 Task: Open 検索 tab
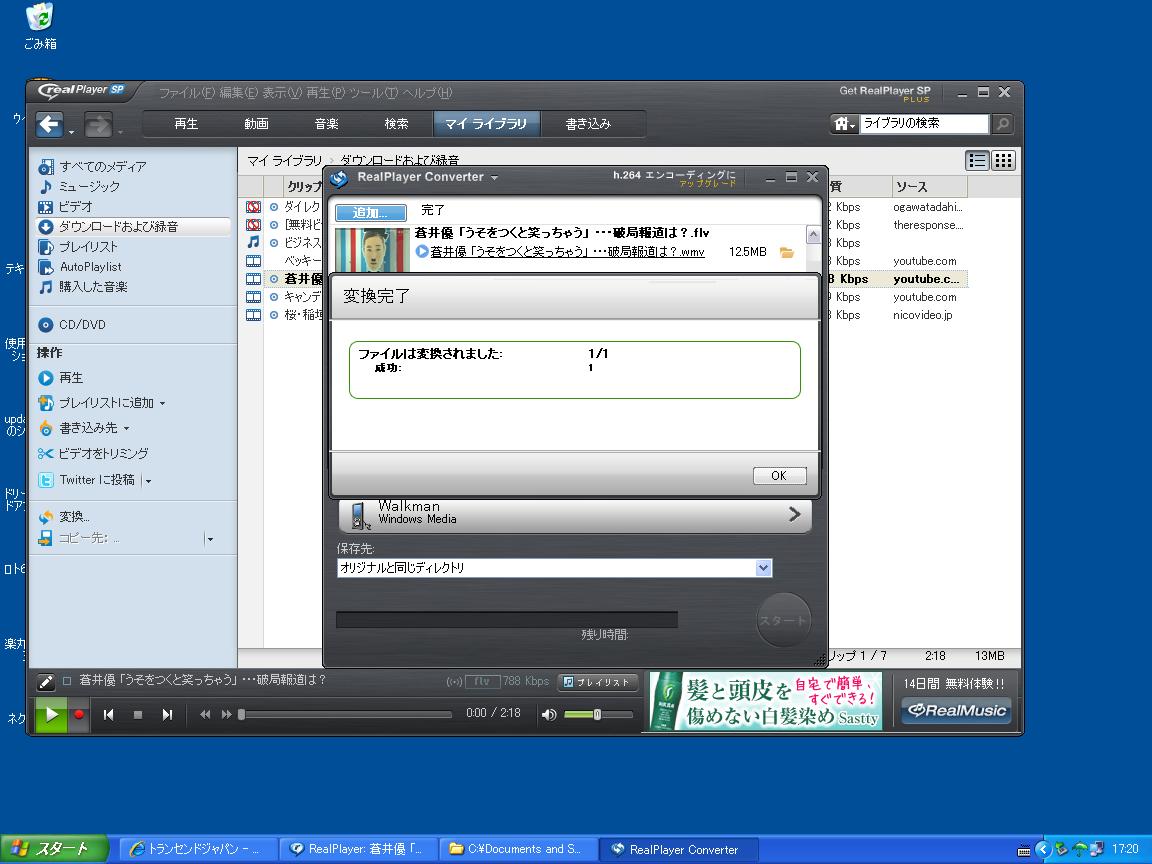(397, 124)
